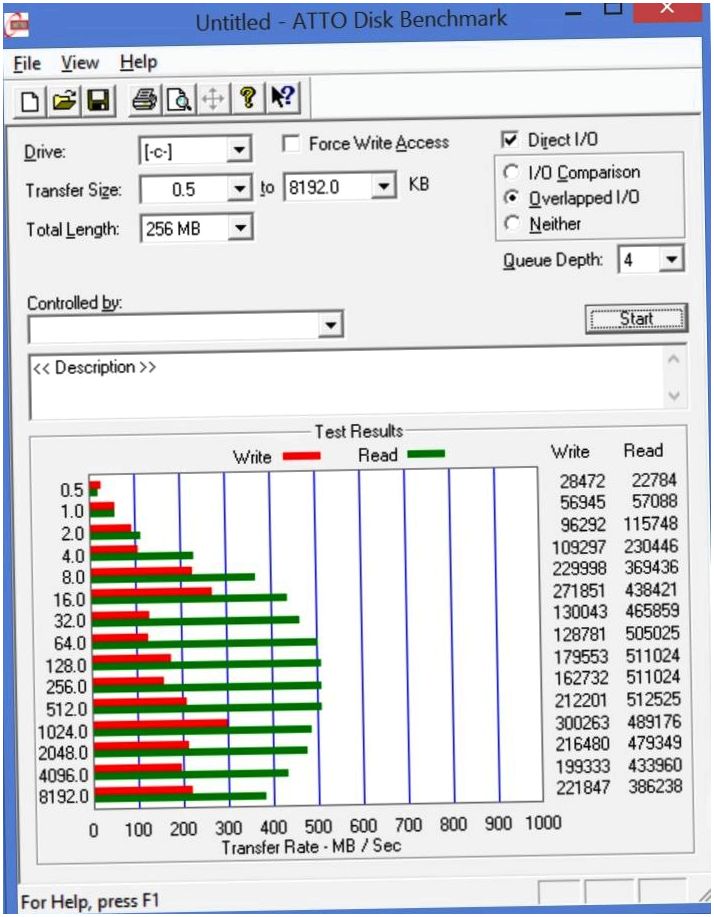Select the I/O Comparison radio button
714x917 pixels.
[512, 172]
